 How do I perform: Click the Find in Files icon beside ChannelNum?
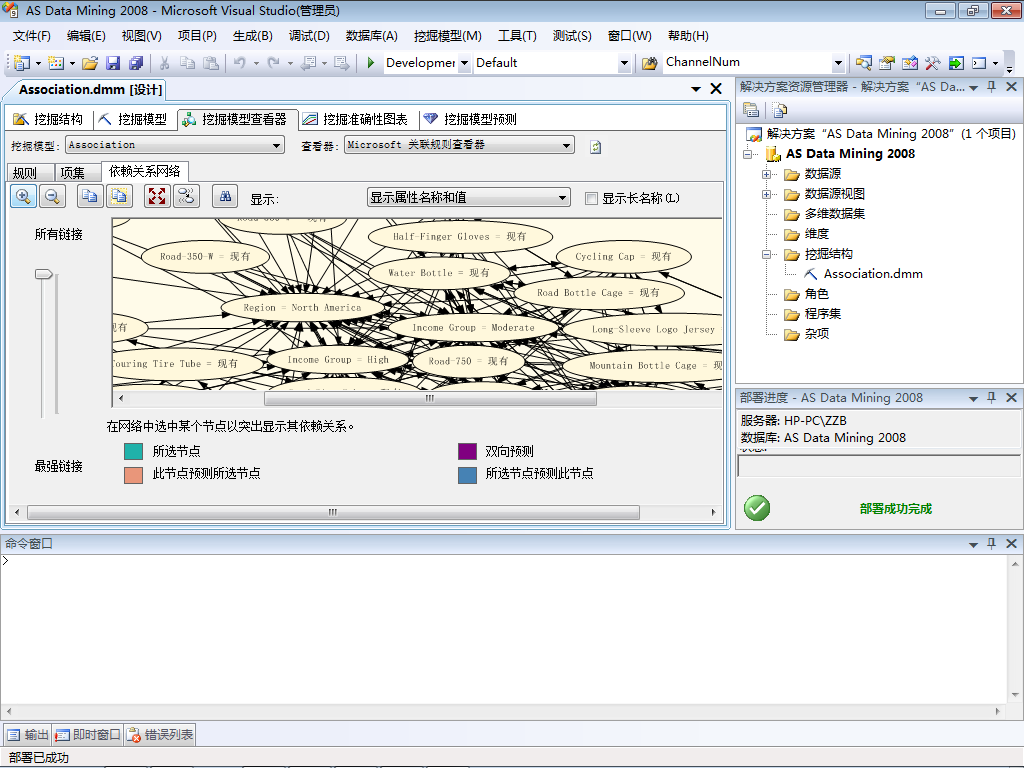pos(649,63)
